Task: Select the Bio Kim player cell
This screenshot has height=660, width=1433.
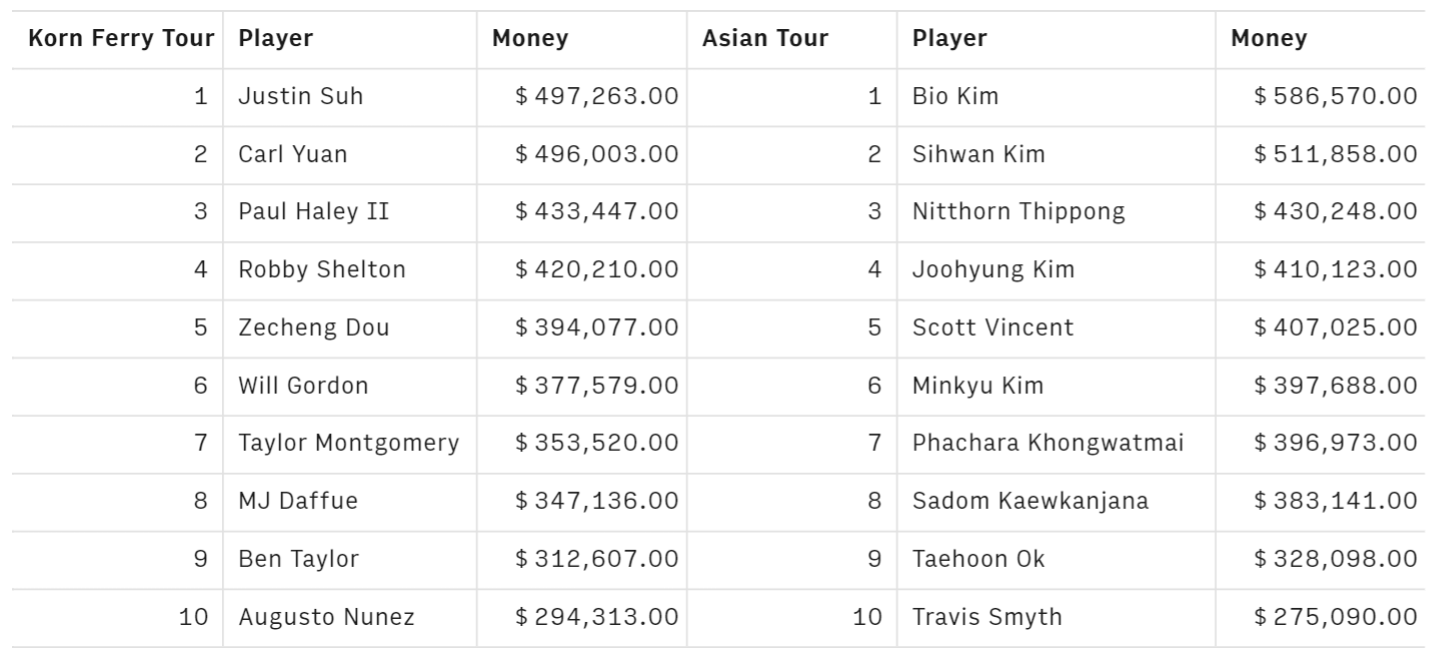Action: point(955,97)
